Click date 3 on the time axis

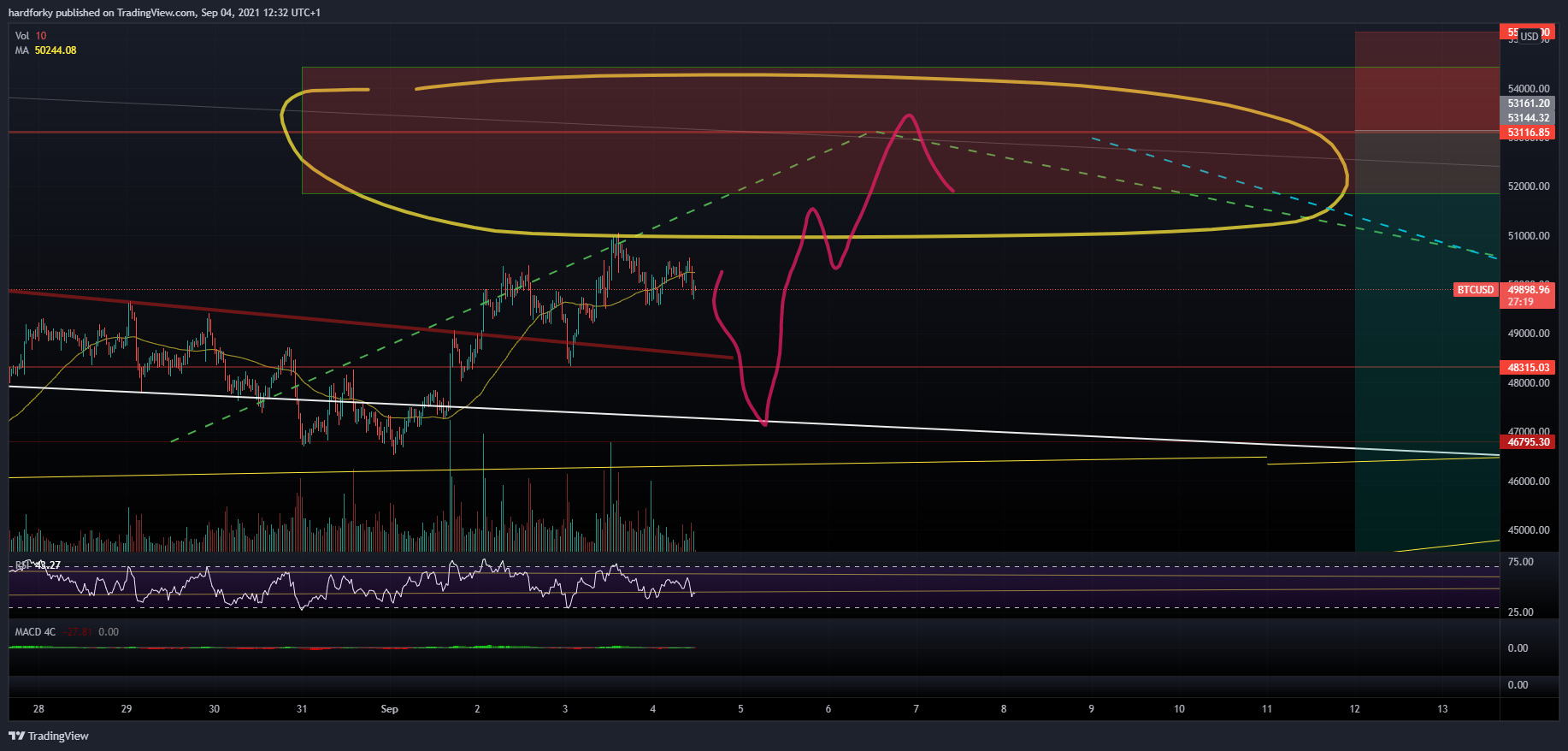point(565,709)
